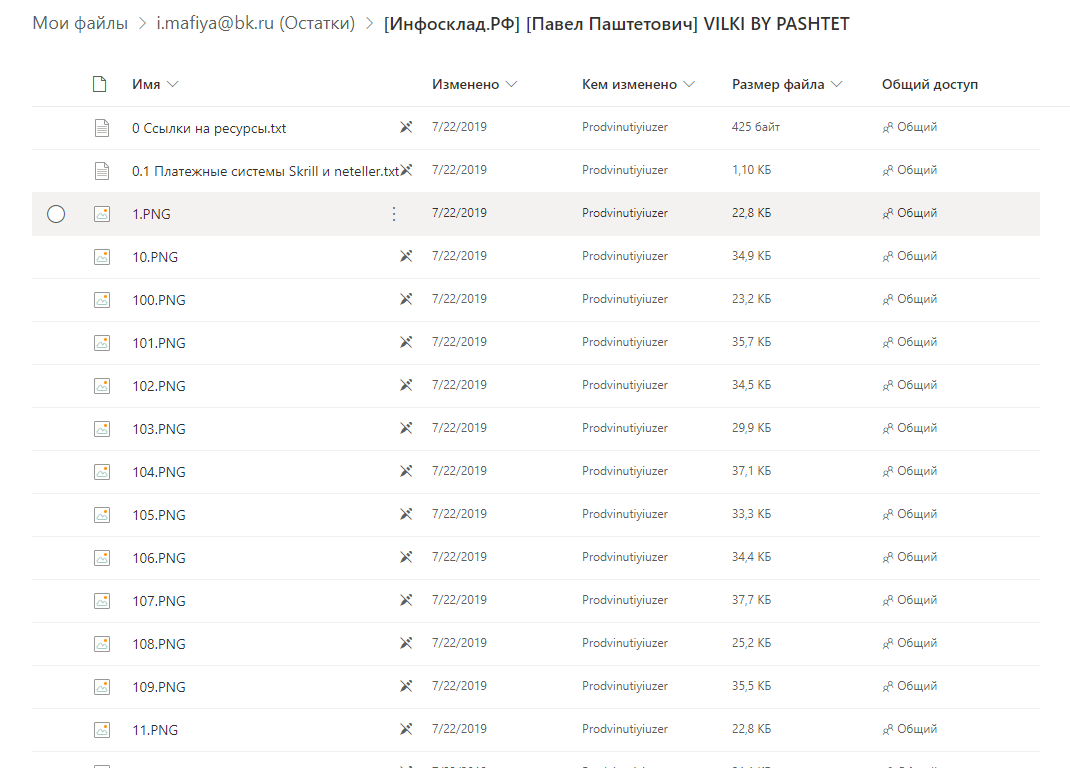1070x768 pixels.
Task: Click the sync status icon for 100.PNG
Action: [x=406, y=299]
